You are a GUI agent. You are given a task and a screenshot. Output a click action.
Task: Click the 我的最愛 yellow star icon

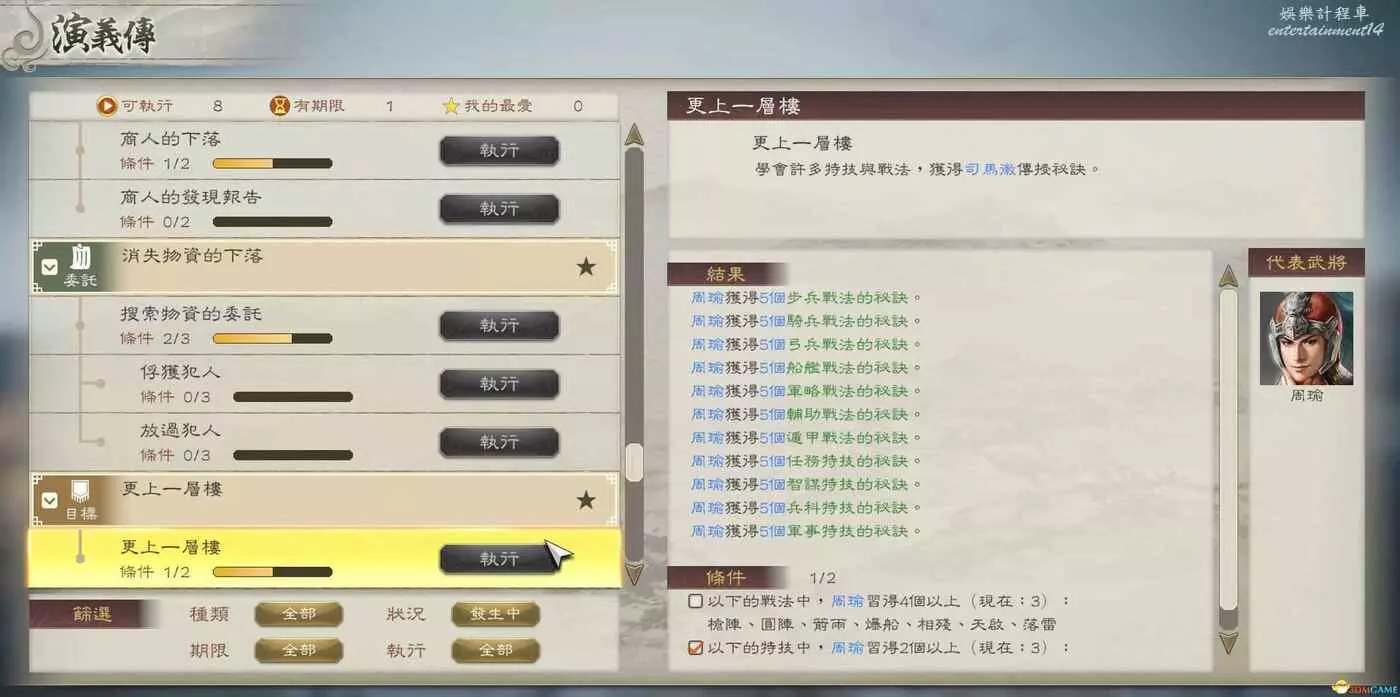coord(451,105)
